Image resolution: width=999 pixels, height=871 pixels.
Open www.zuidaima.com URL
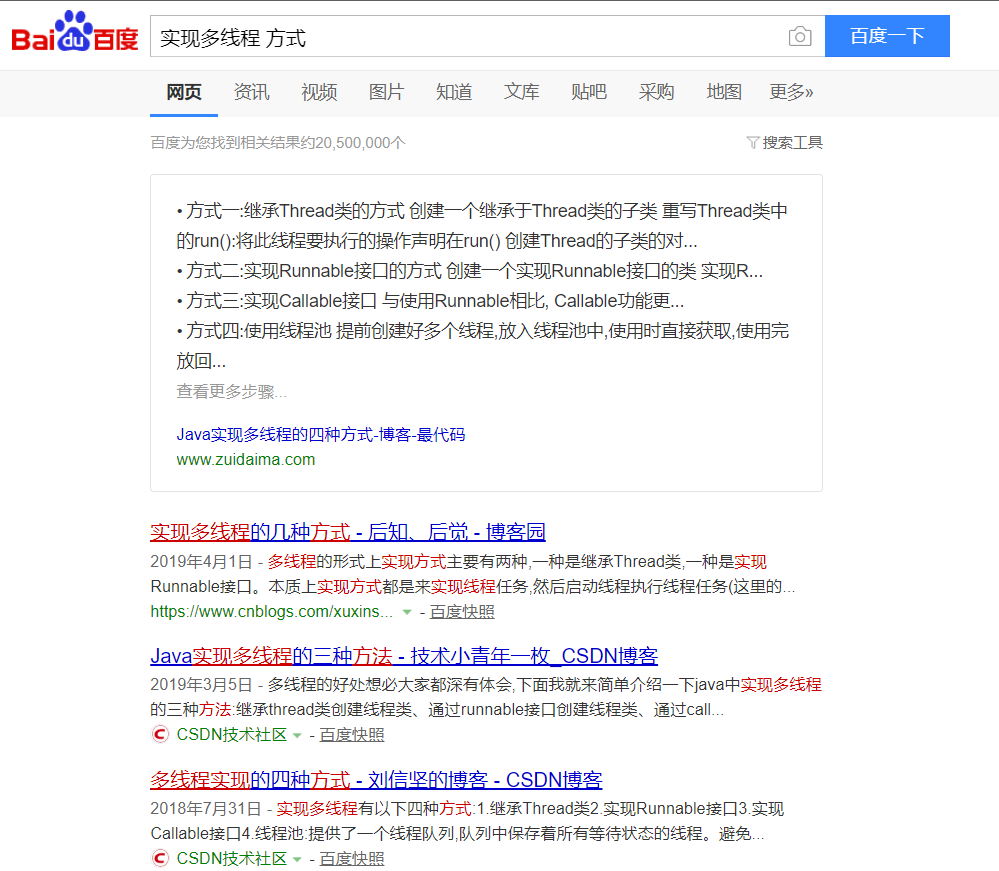tap(245, 459)
